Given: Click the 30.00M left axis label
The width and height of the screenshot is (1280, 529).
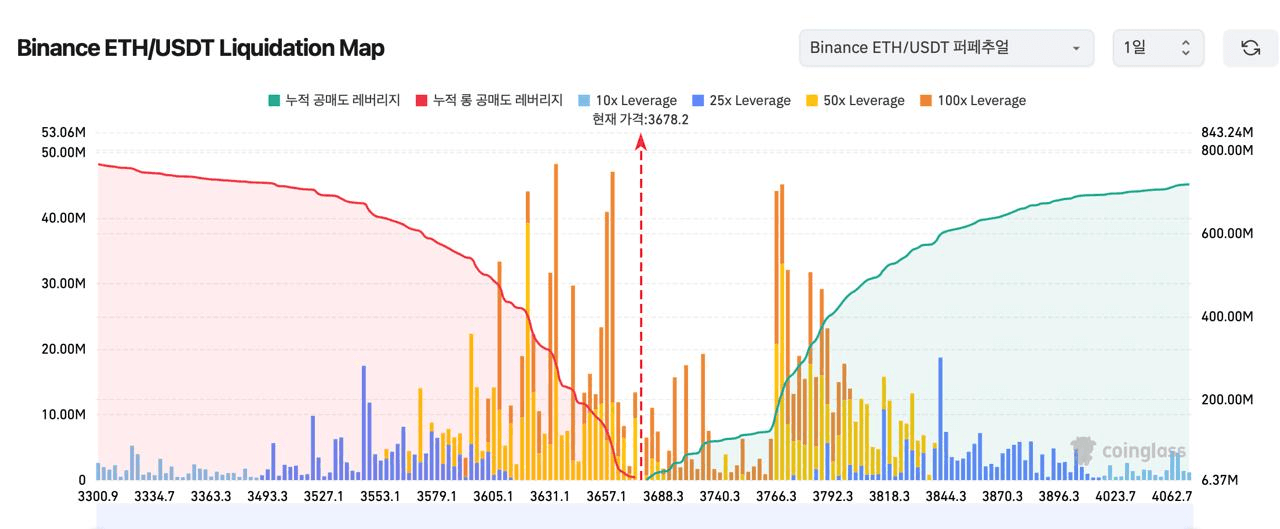Looking at the screenshot, I should pos(64,283).
